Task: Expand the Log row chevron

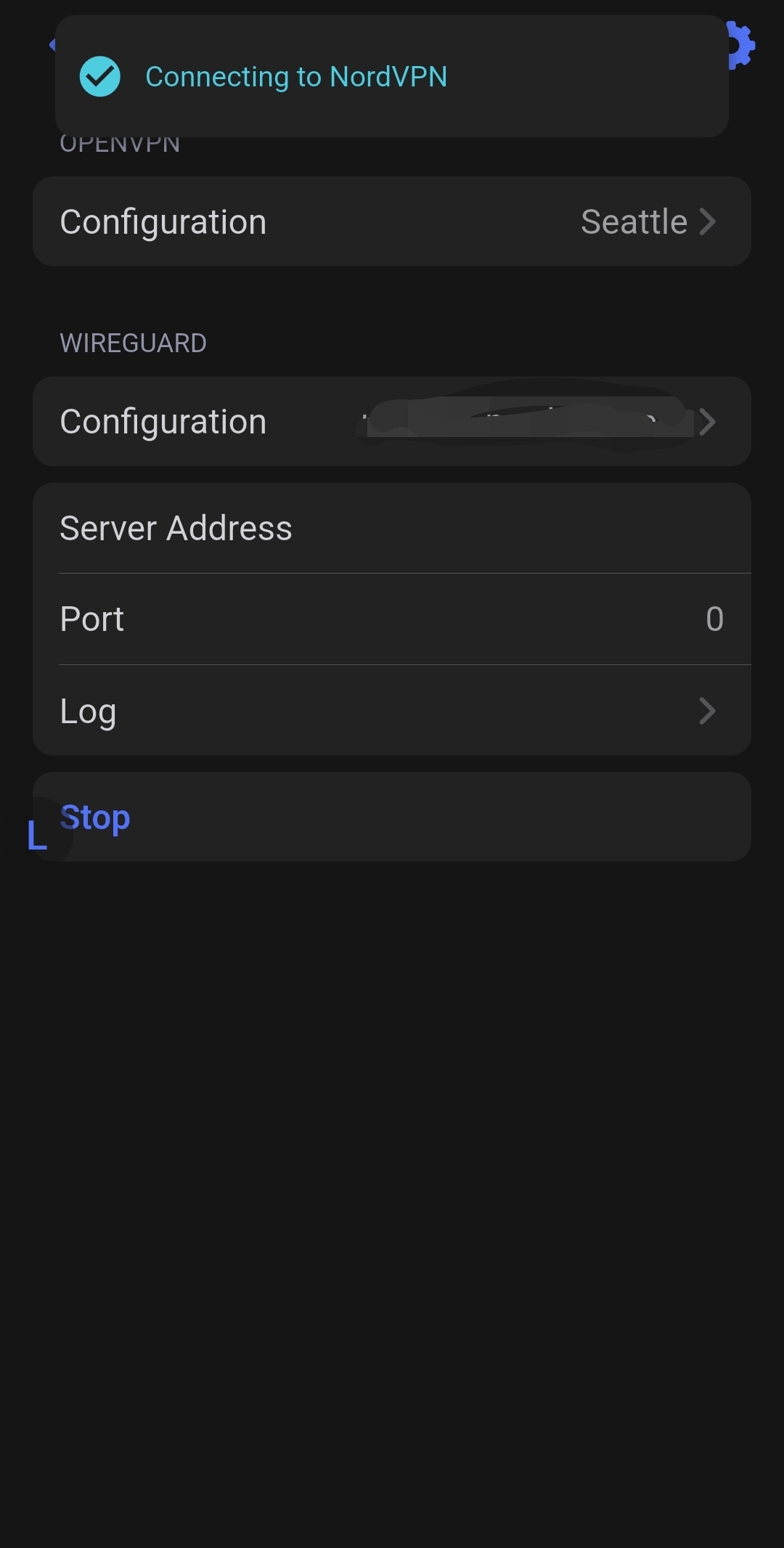Action: click(707, 711)
